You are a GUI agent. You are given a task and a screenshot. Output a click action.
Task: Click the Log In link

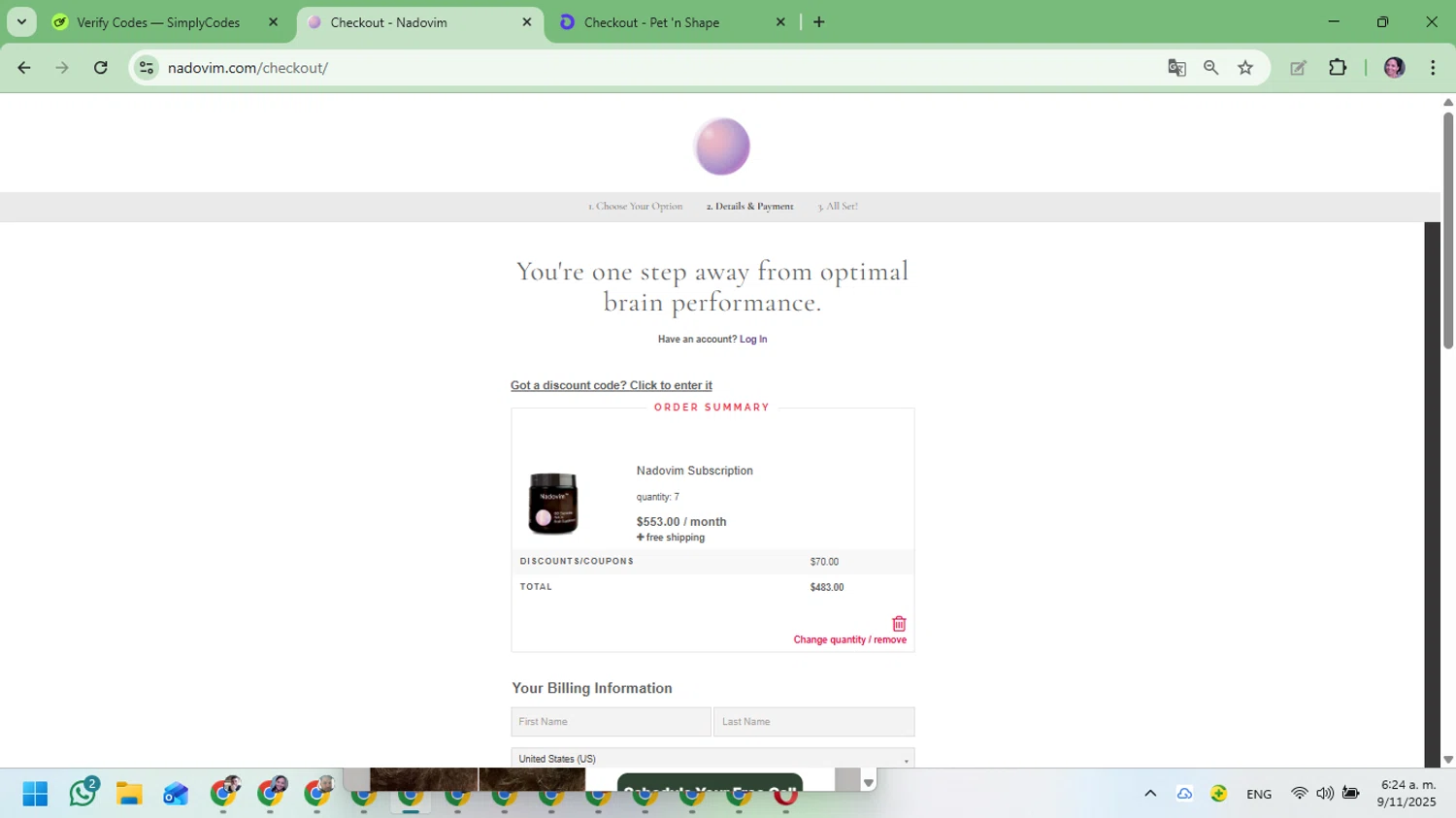[753, 340]
